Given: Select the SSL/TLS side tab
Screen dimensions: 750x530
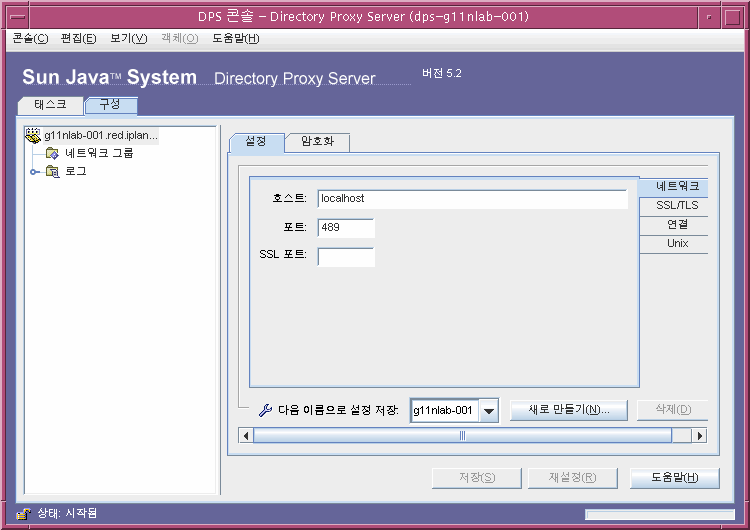Looking at the screenshot, I should pos(674,206).
